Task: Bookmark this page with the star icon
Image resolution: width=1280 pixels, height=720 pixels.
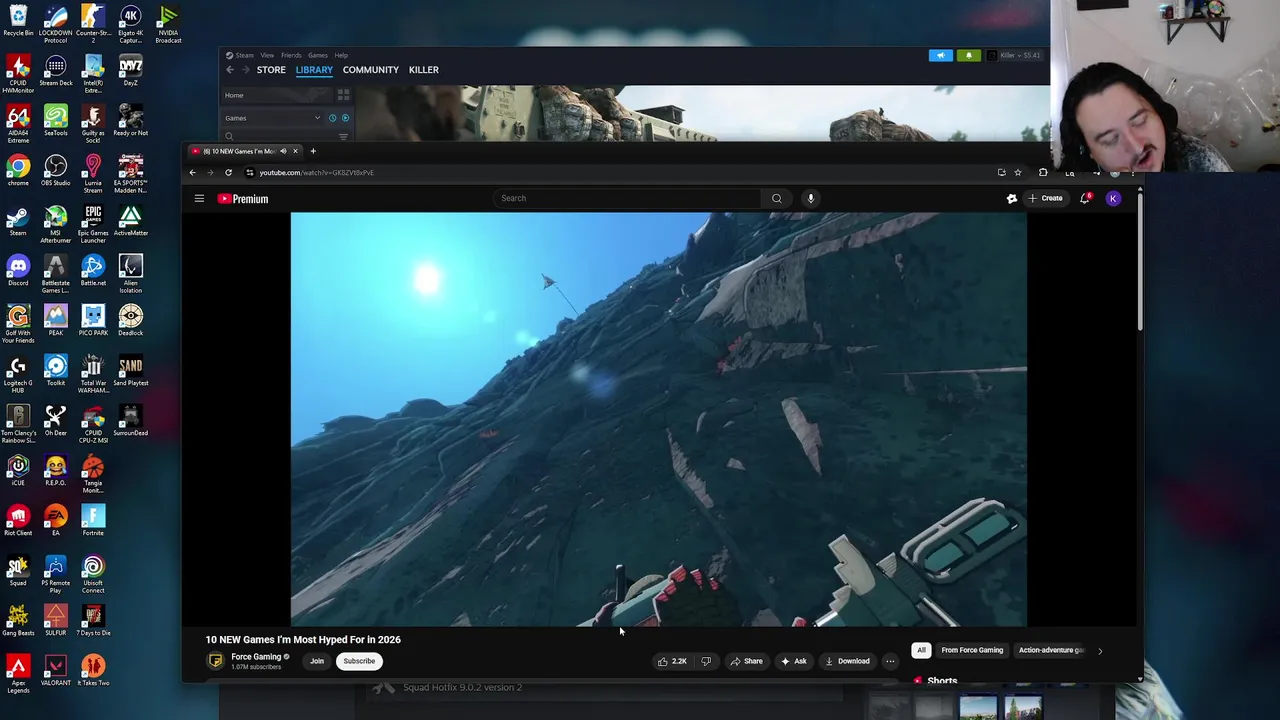Action: pos(1018,172)
